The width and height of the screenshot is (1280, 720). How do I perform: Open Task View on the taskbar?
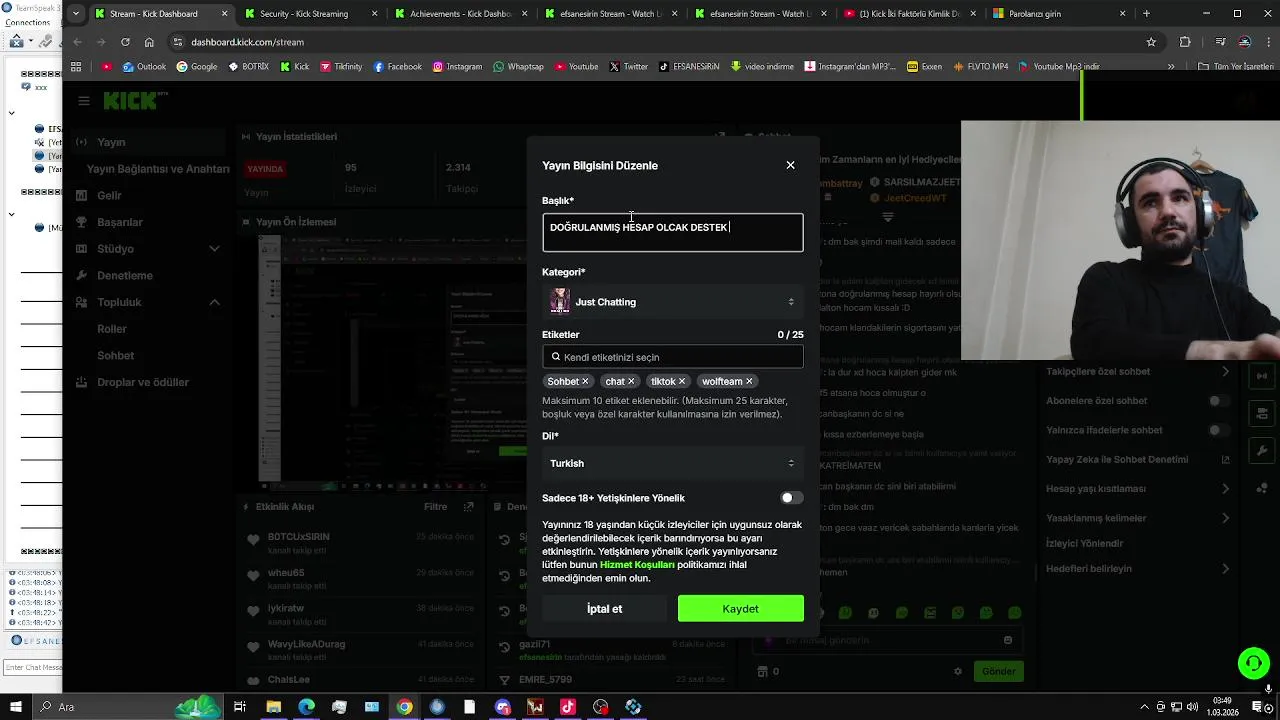click(240, 707)
